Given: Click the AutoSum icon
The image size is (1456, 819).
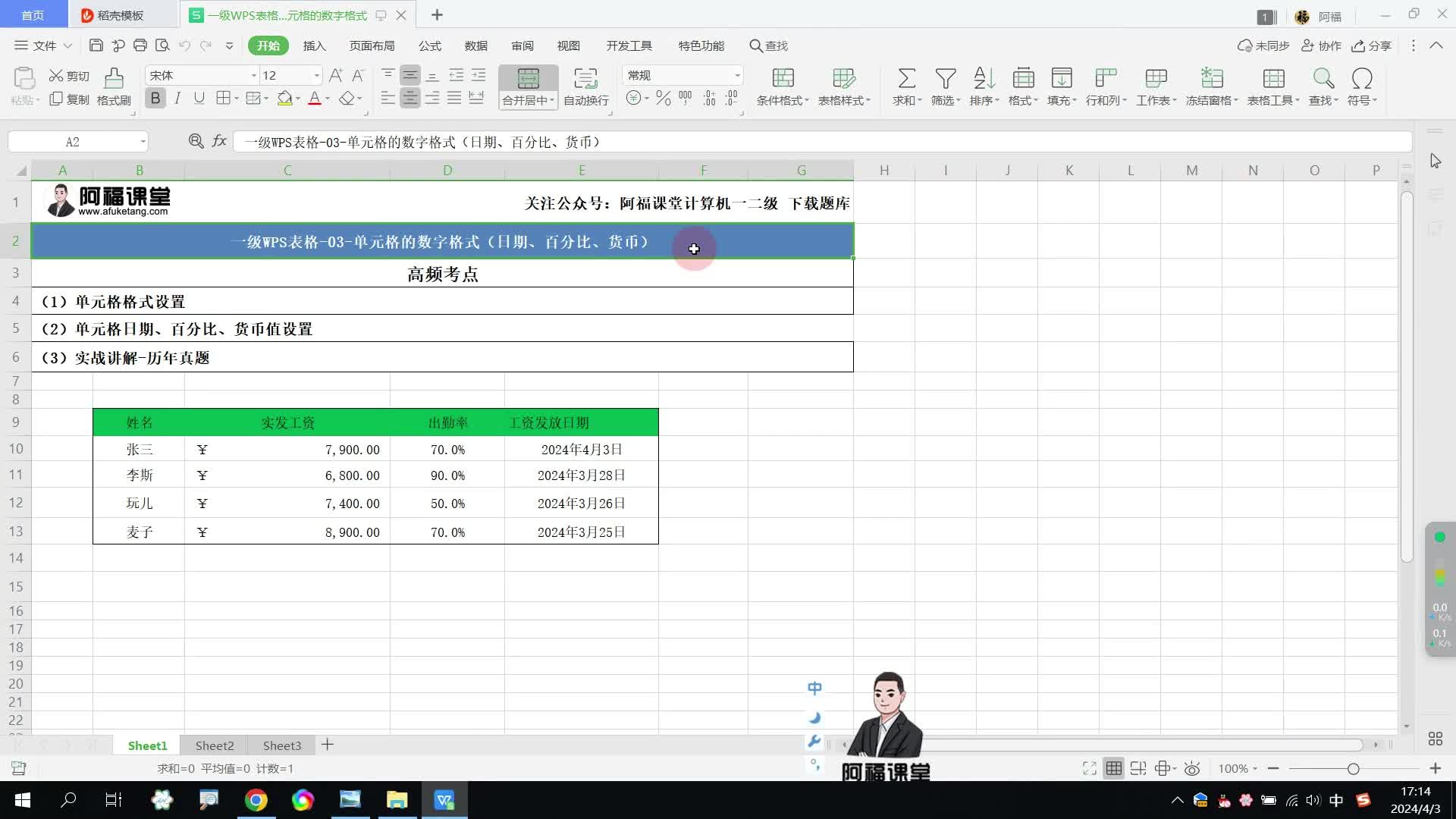Looking at the screenshot, I should pyautogui.click(x=906, y=79).
